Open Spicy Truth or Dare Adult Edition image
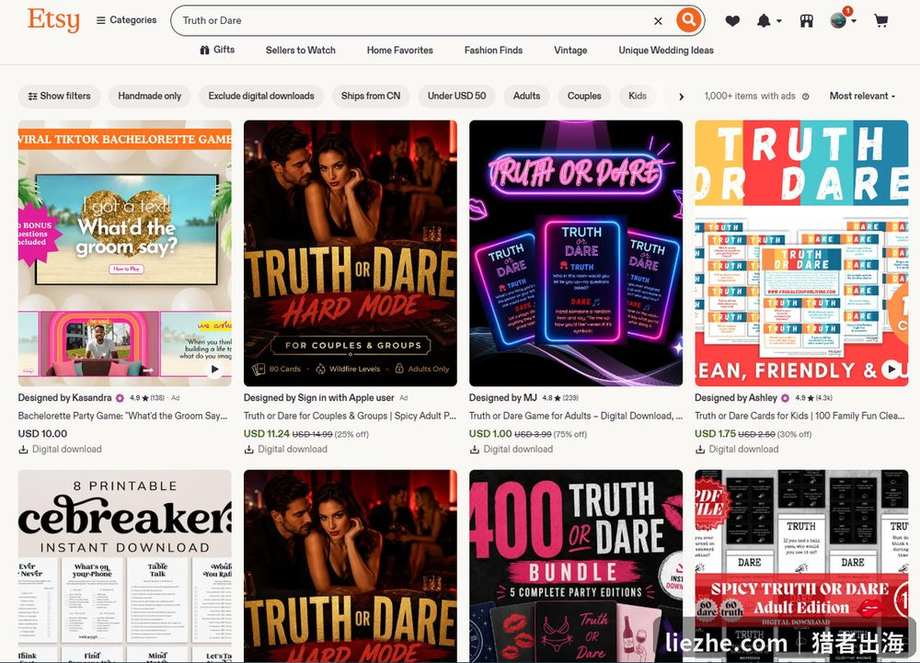The image size is (920, 663). tap(801, 566)
